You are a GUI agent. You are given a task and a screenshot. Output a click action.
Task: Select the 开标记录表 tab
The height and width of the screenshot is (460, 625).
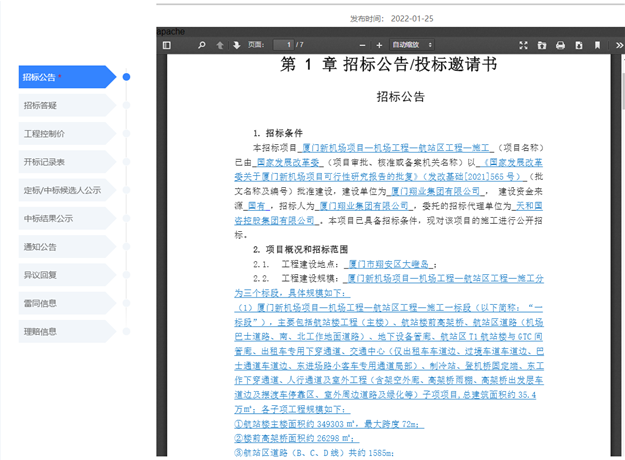coord(67,162)
